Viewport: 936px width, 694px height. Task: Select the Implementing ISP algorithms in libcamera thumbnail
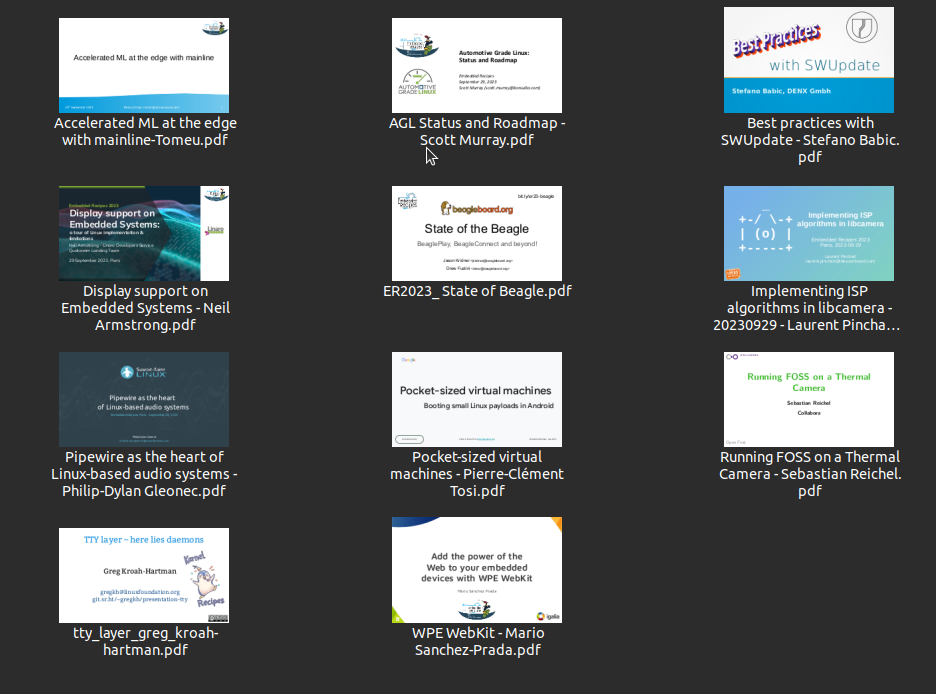[809, 233]
